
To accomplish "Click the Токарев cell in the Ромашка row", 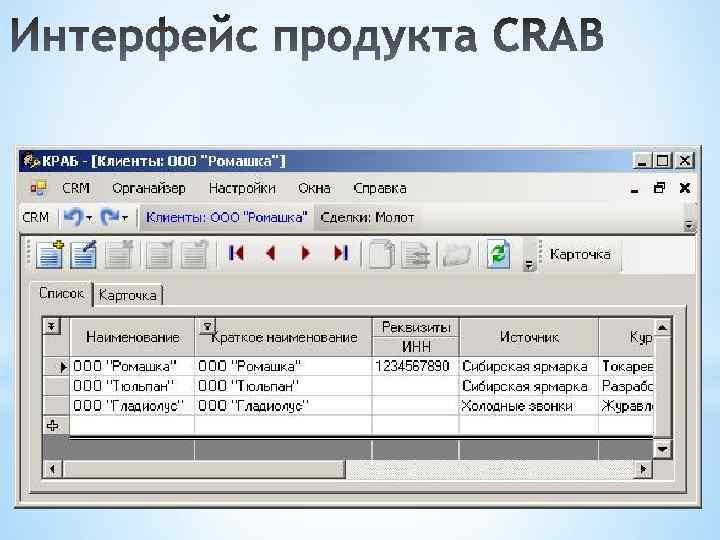I will pos(627,366).
